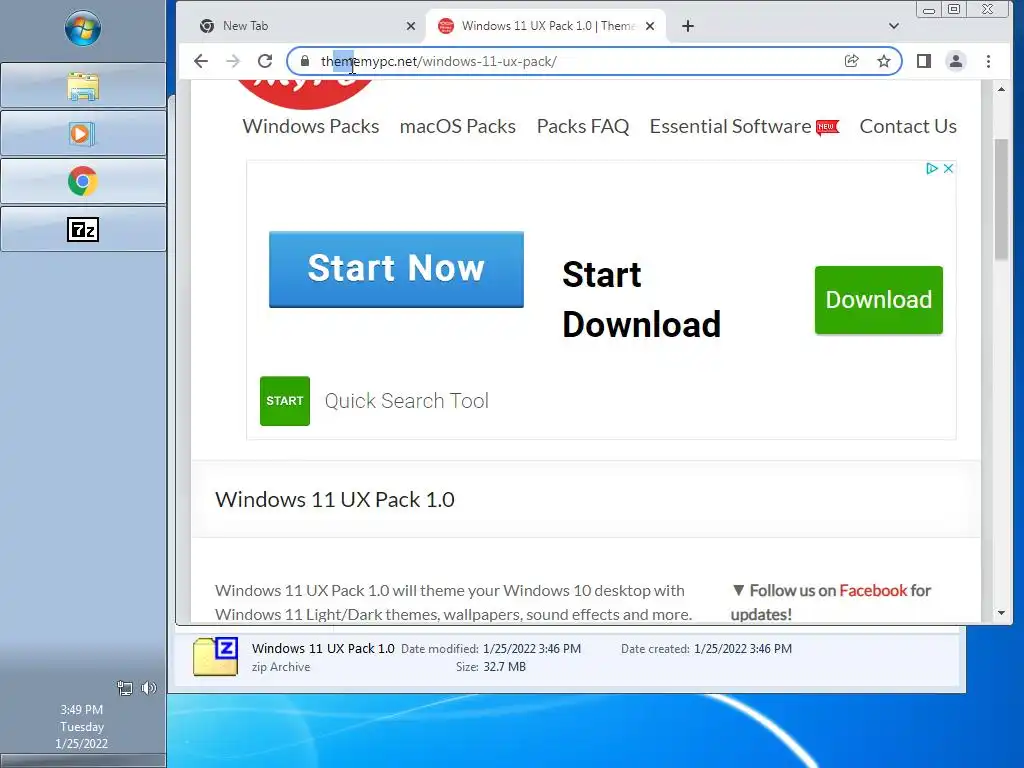Click the Windows 11 UX Pack 1.0 file name

click(x=323, y=648)
